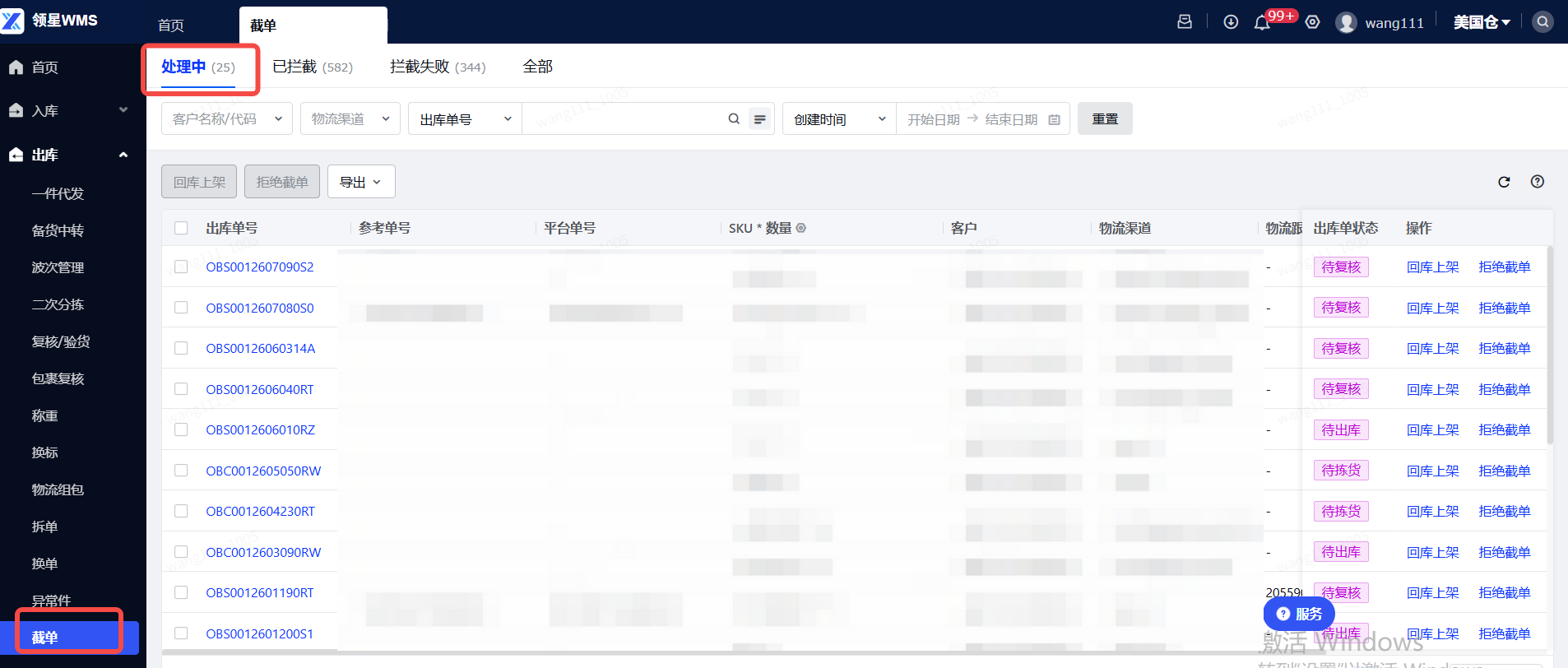
Task: Open the settings gear icon in header
Action: tap(1313, 22)
